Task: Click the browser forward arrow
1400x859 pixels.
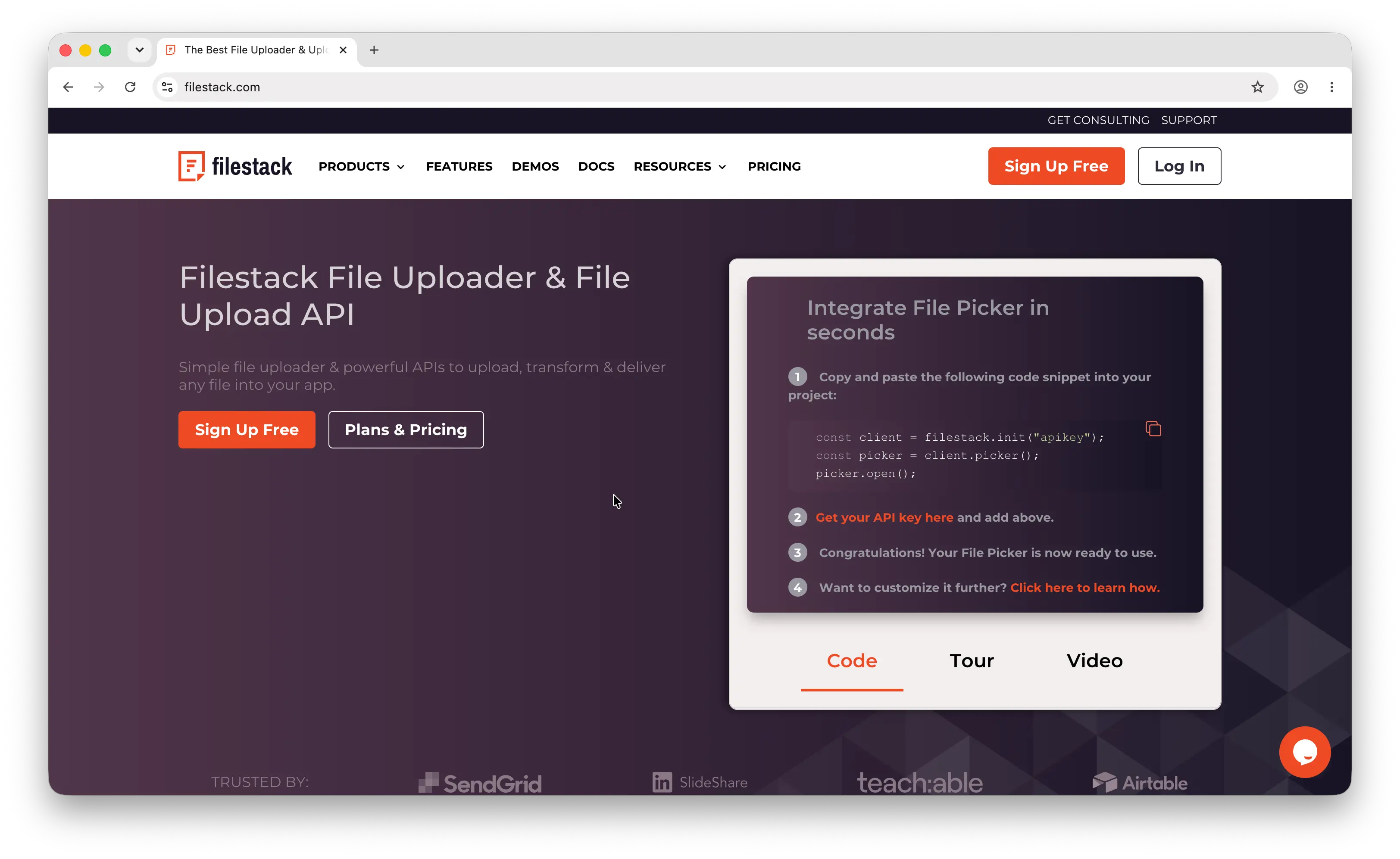Action: 99,87
